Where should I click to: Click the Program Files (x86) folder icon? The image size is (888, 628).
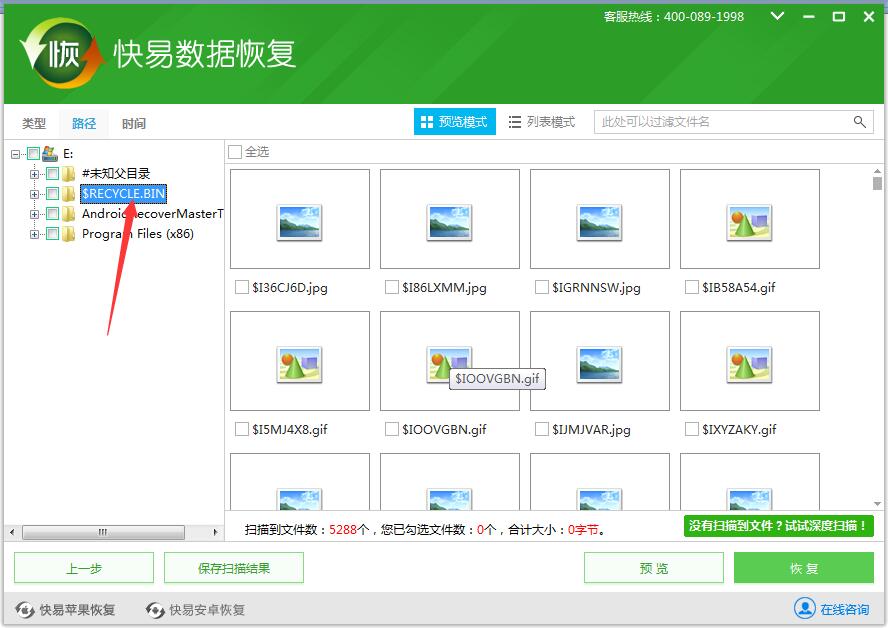click(x=69, y=233)
